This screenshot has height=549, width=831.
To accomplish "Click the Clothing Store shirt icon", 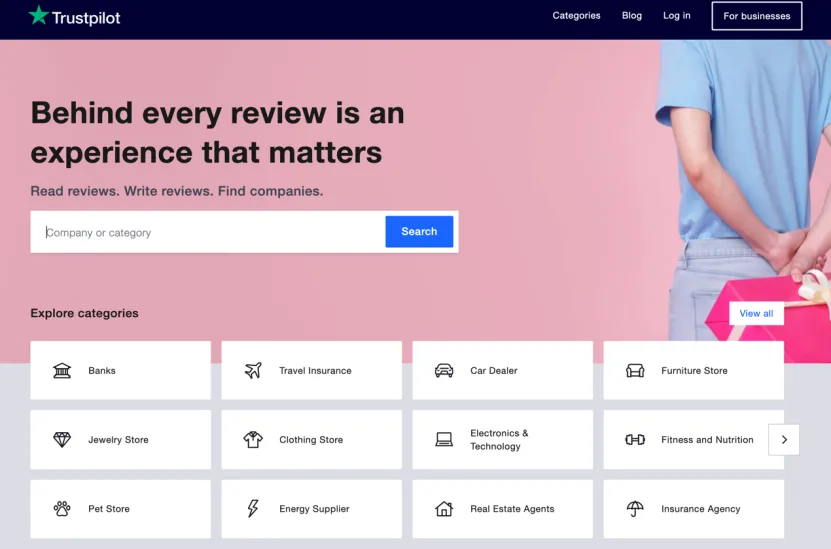I will coord(253,439).
